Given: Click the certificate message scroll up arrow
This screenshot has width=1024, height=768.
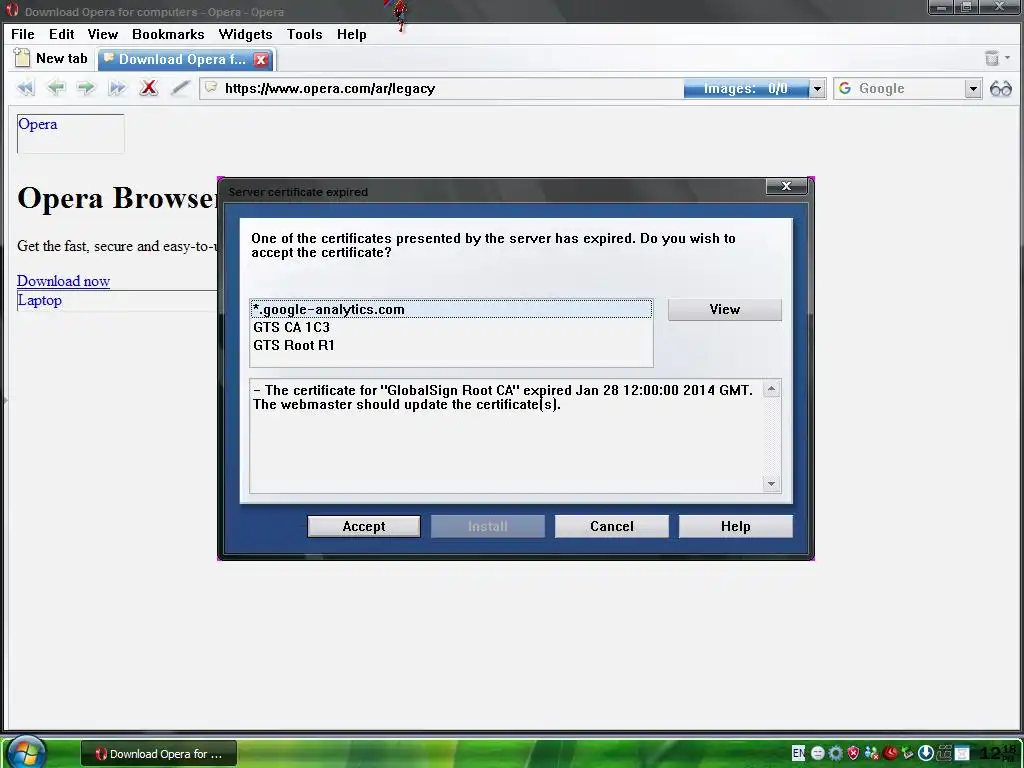Looking at the screenshot, I should coord(771,389).
